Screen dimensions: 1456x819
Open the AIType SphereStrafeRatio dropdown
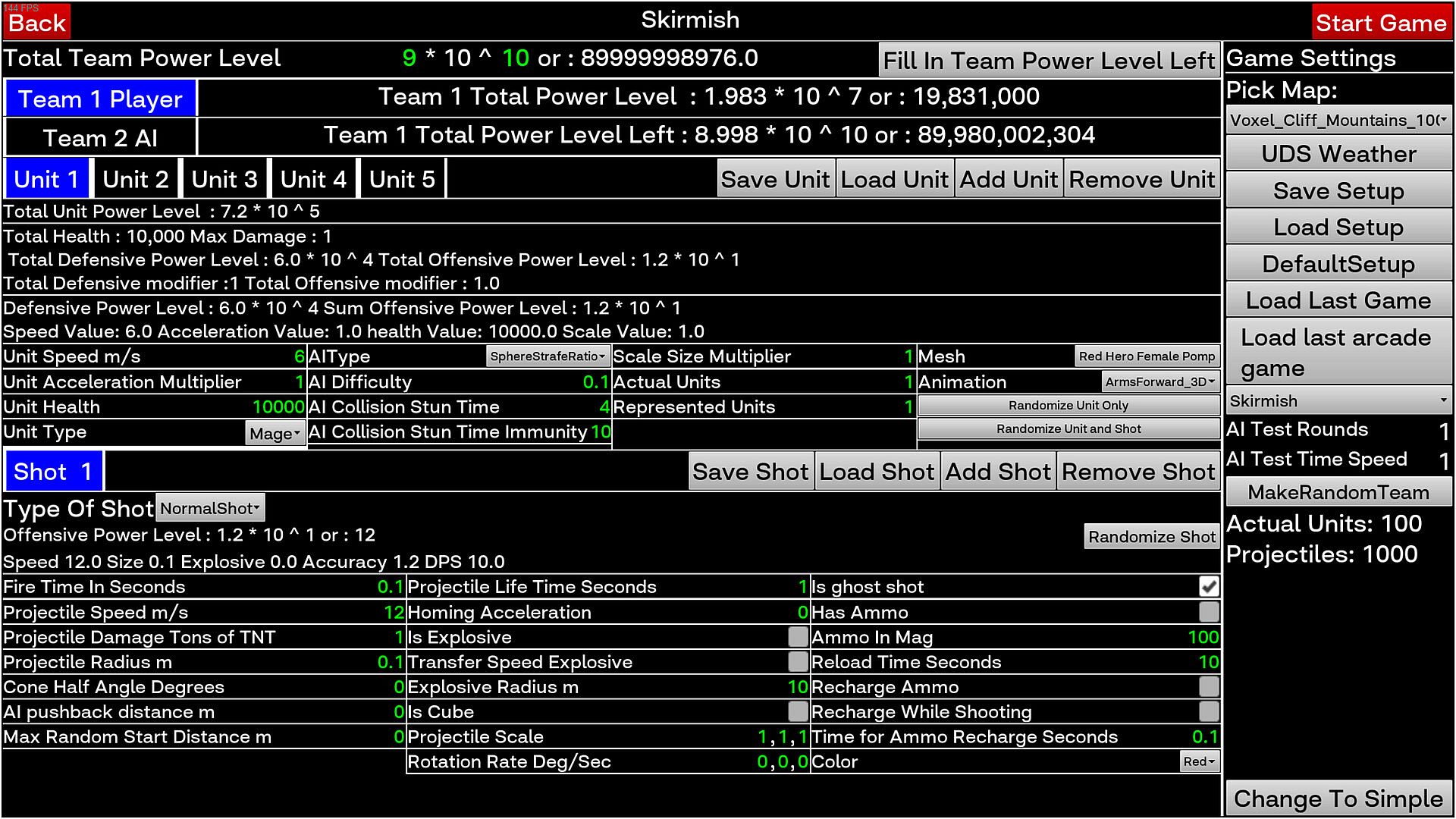tap(548, 356)
